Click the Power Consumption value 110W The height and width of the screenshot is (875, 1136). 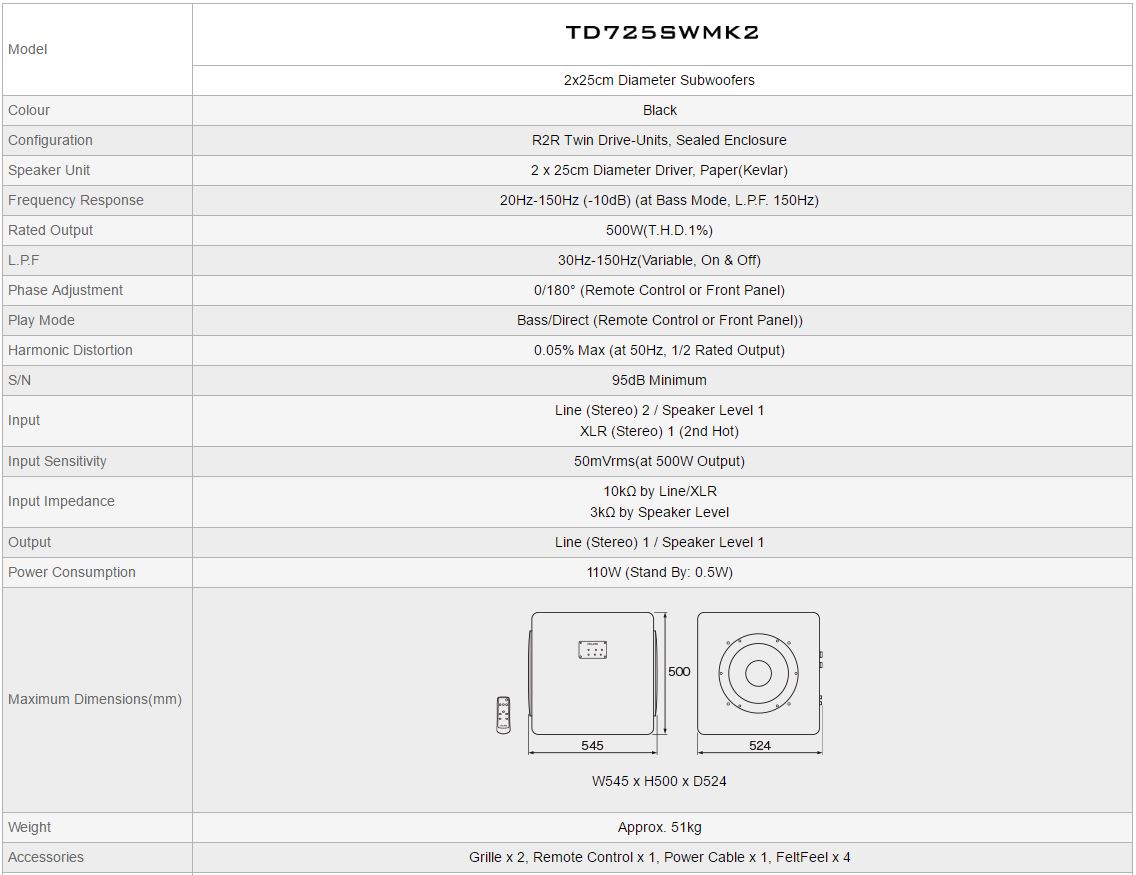coord(659,572)
